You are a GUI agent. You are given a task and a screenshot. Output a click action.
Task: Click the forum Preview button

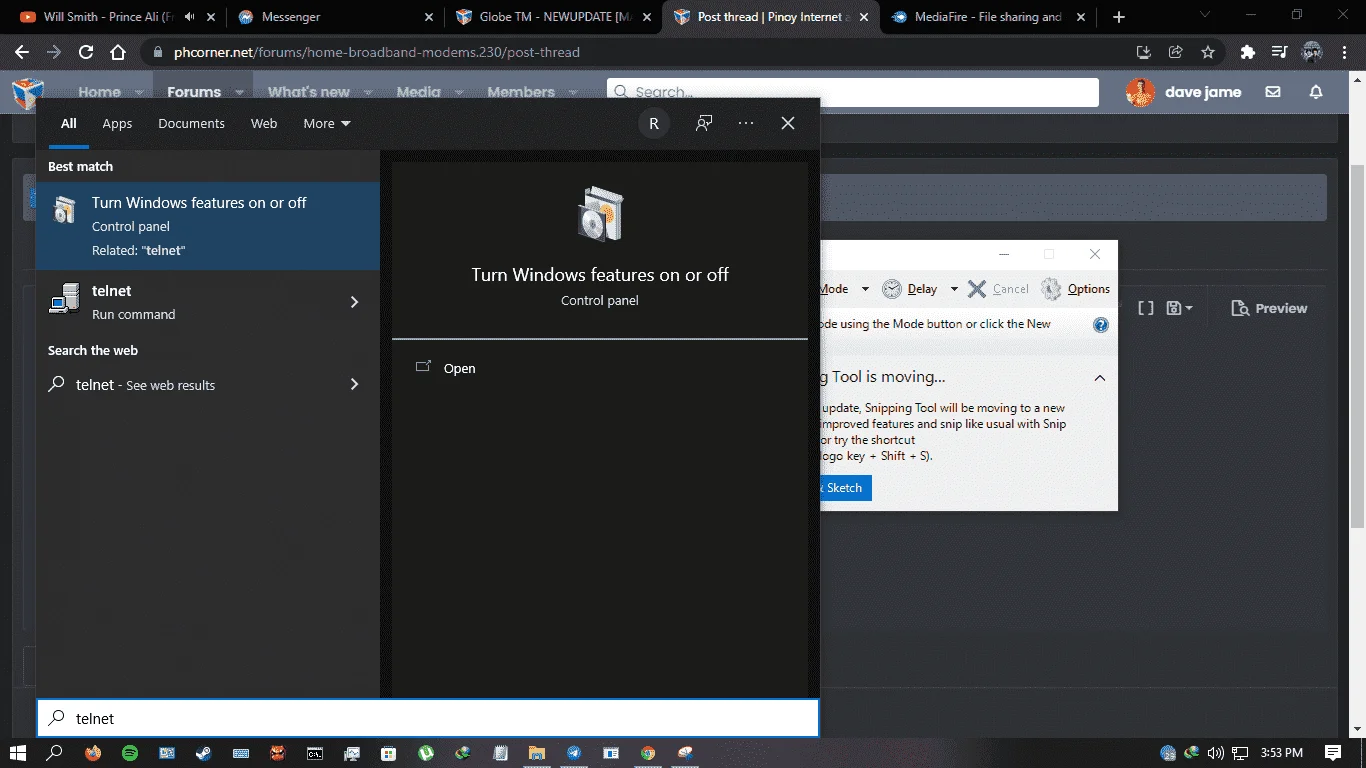[1269, 308]
